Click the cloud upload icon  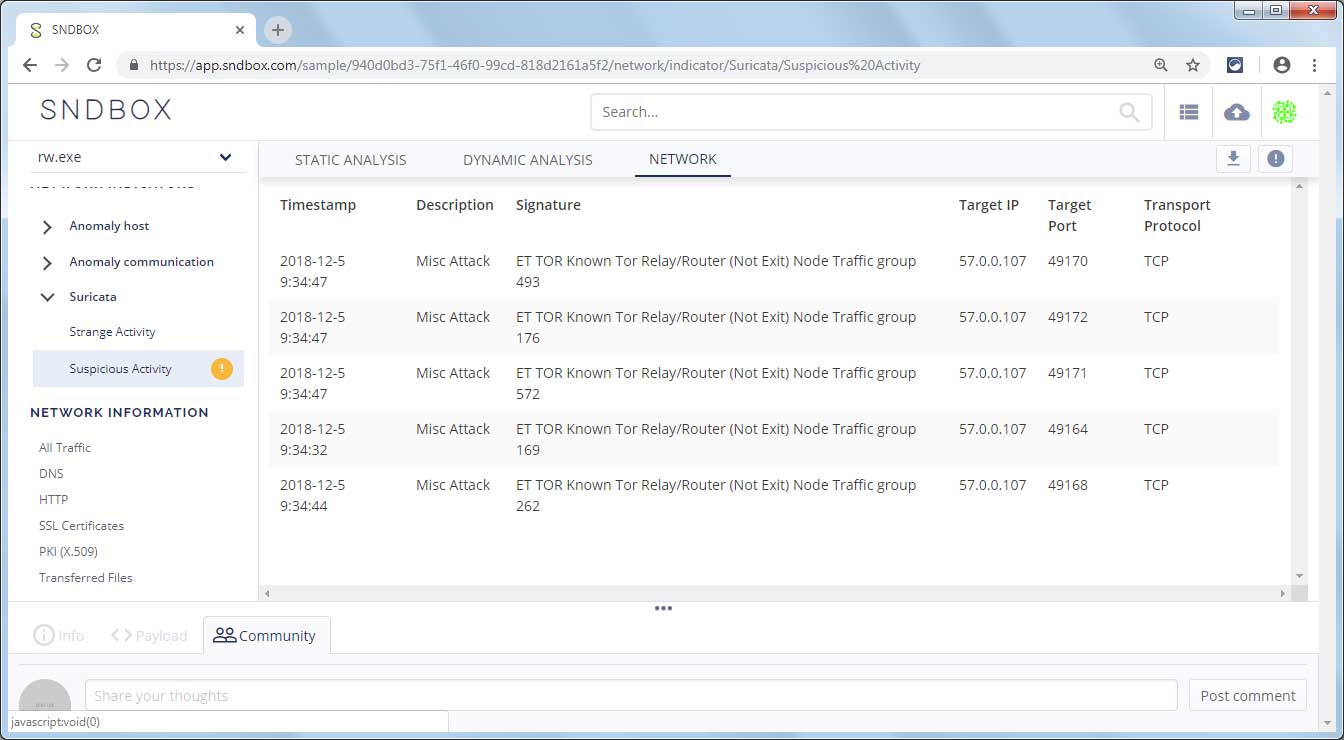pos(1237,112)
